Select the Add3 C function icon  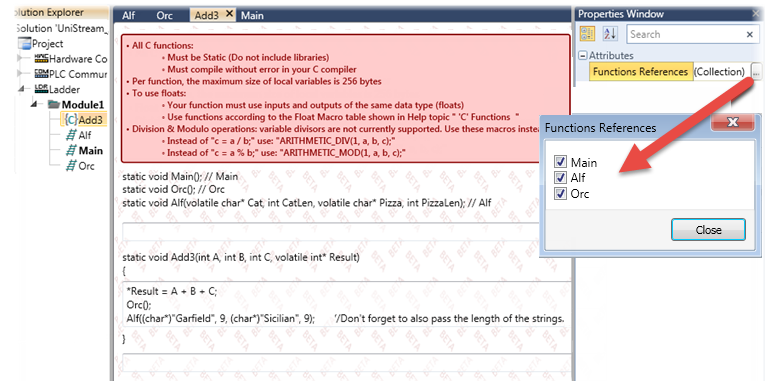point(71,120)
